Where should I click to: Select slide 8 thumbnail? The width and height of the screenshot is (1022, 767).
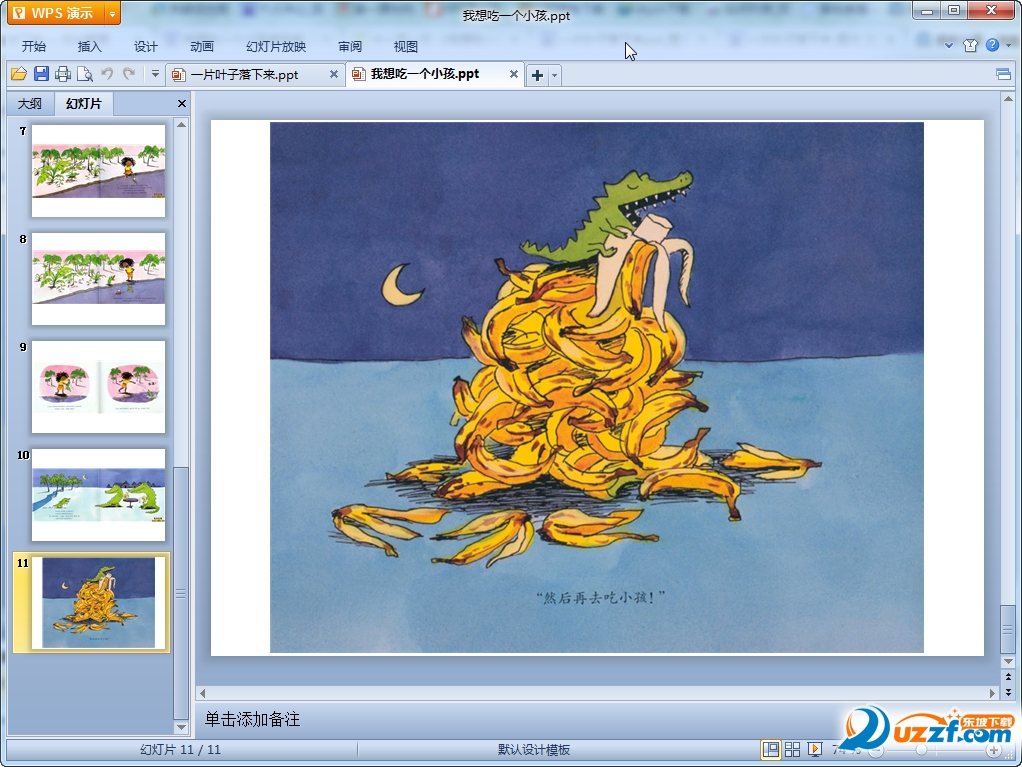98,279
